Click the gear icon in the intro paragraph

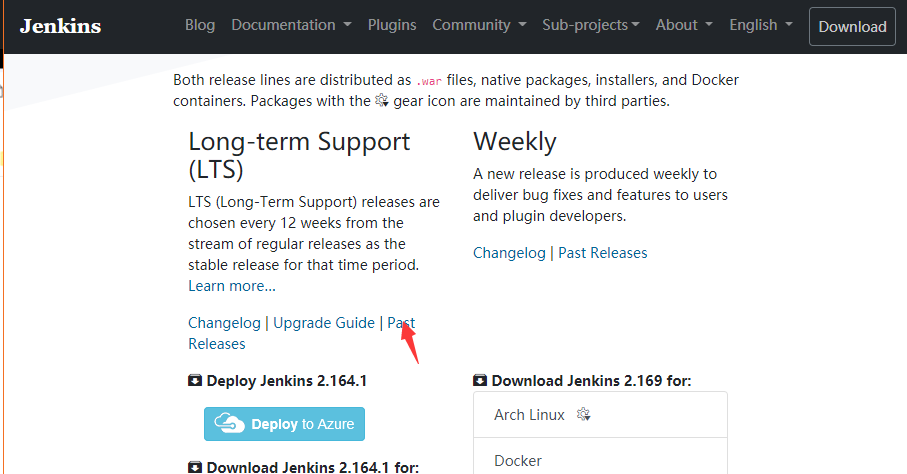[x=382, y=101]
